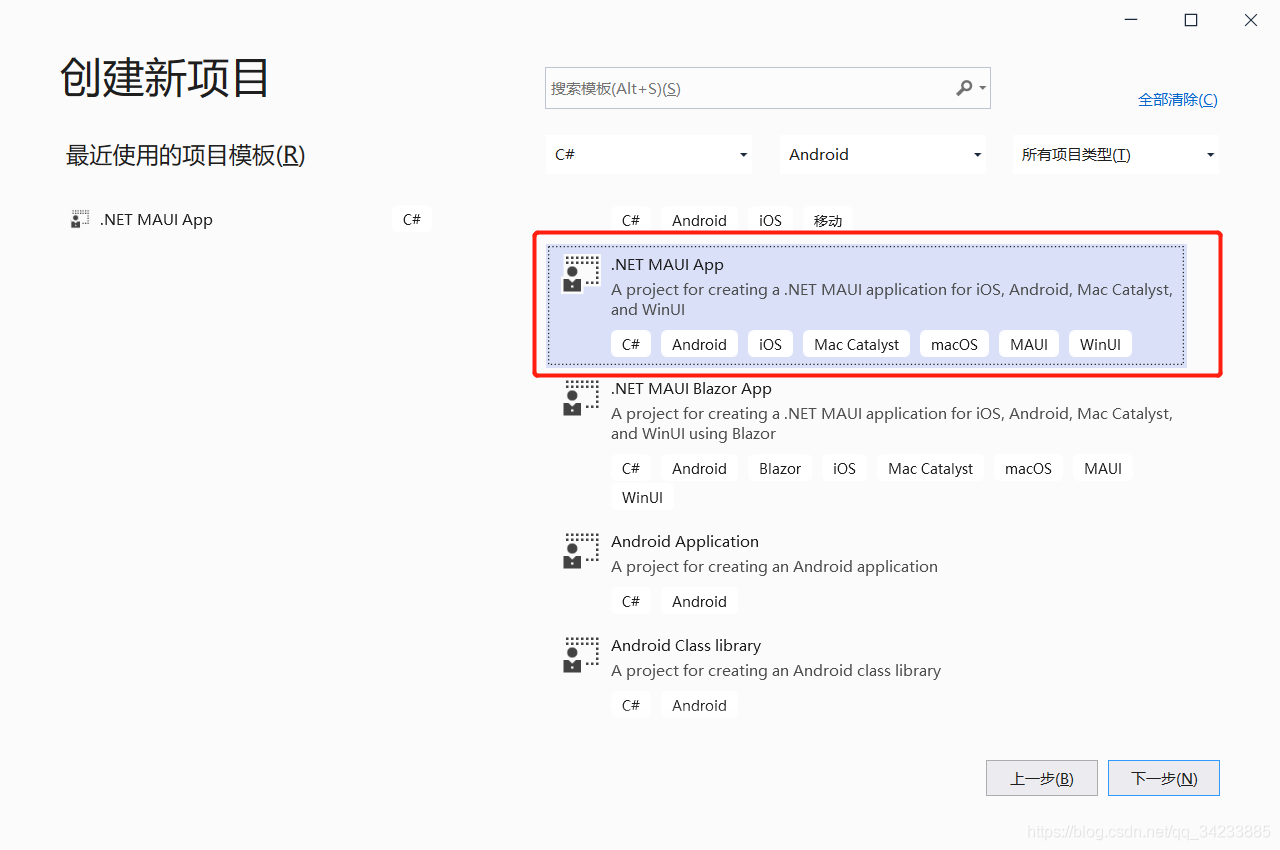Click the search magnifier icon
The width and height of the screenshot is (1280, 850).
tap(964, 88)
